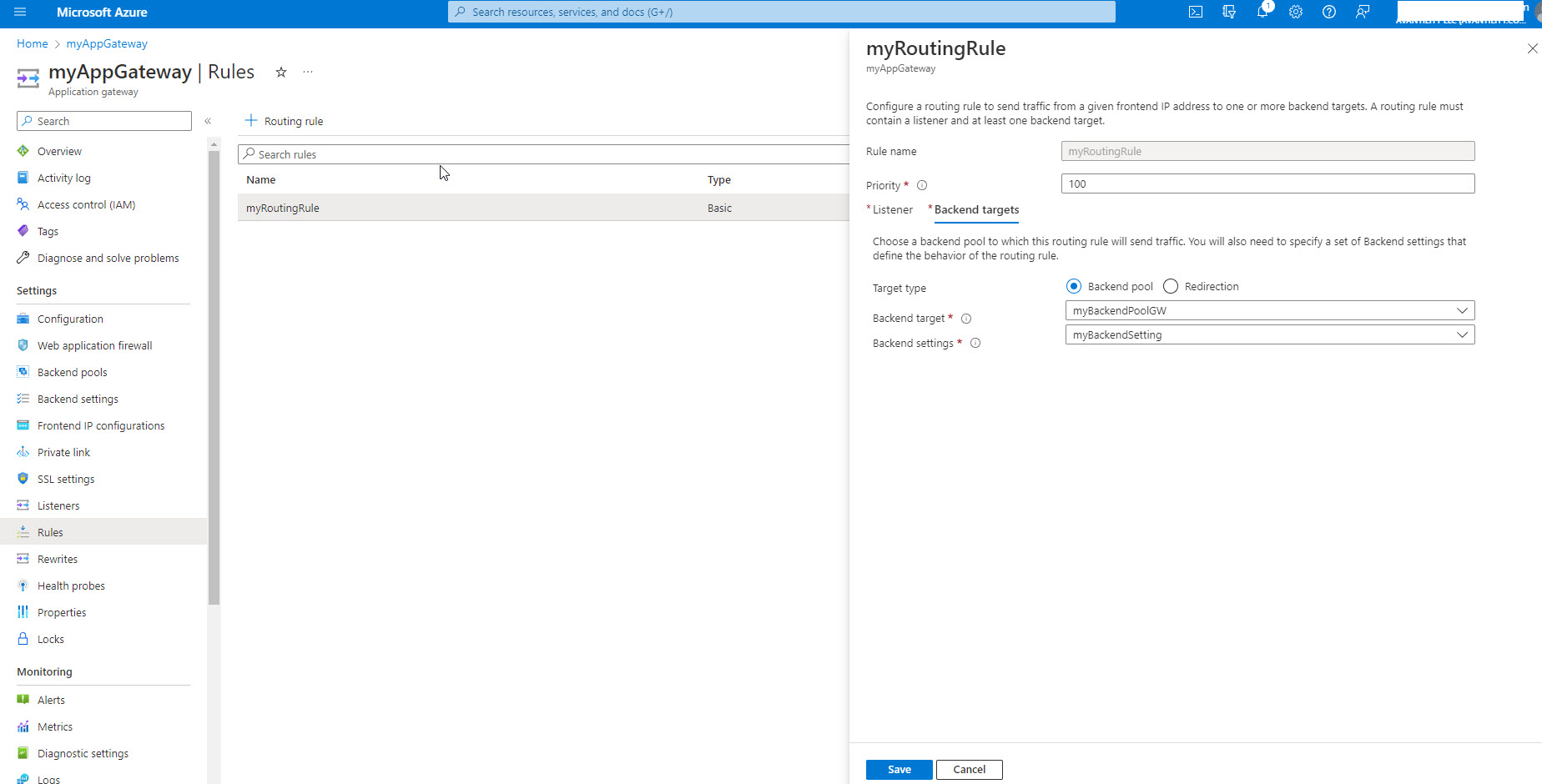Screen dimensions: 1542x784
Task: Focus the sidebar Search field
Action: click(104, 121)
